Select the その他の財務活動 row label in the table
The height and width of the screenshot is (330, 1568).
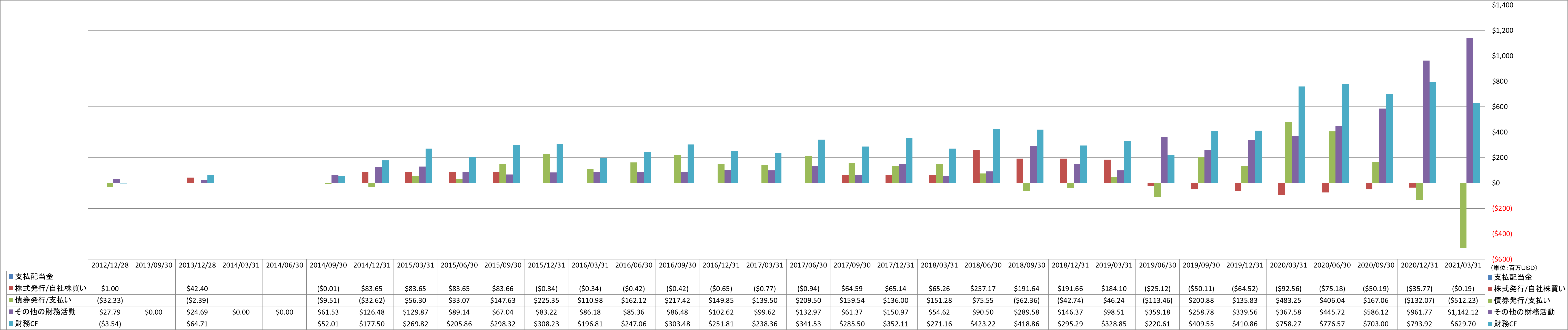pos(46,312)
